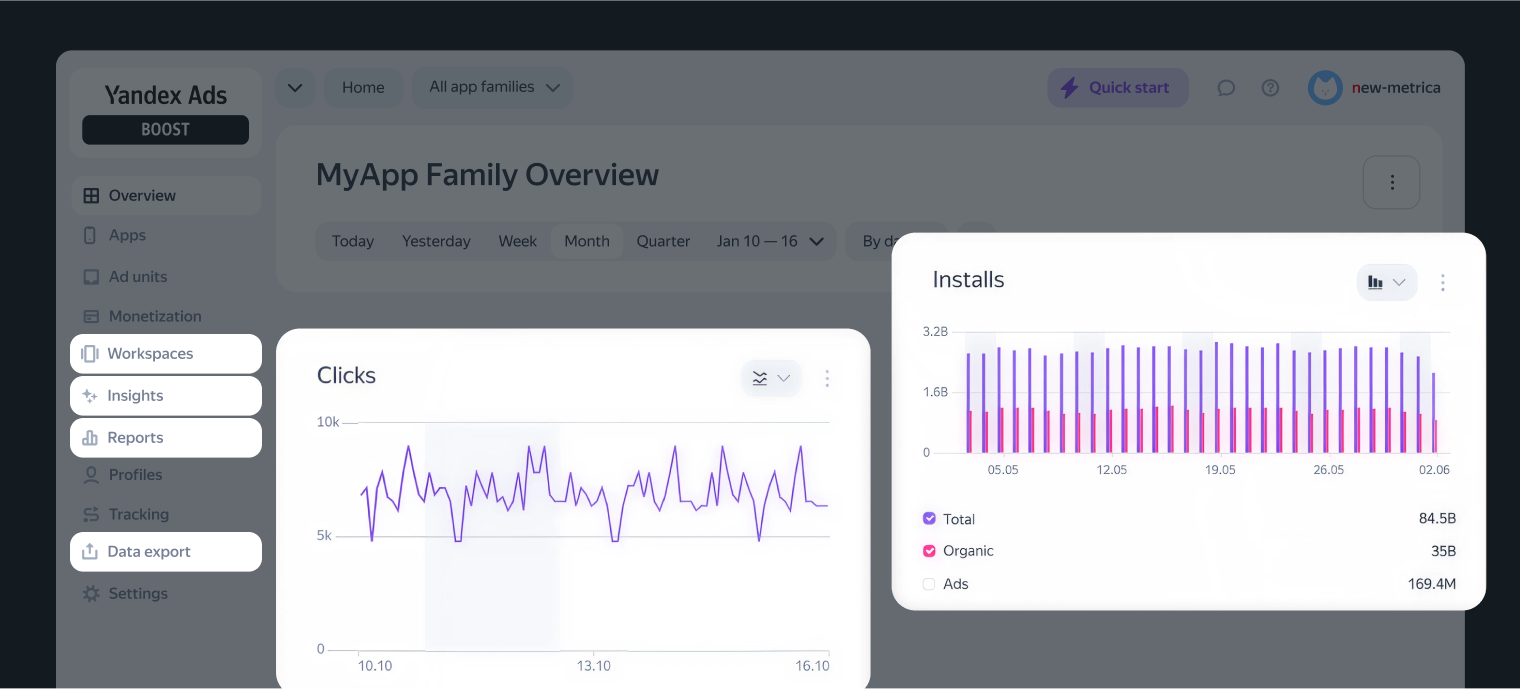The height and width of the screenshot is (689, 1520).
Task: Change Installs bar chart type dropdown
Action: pyautogui.click(x=1387, y=283)
